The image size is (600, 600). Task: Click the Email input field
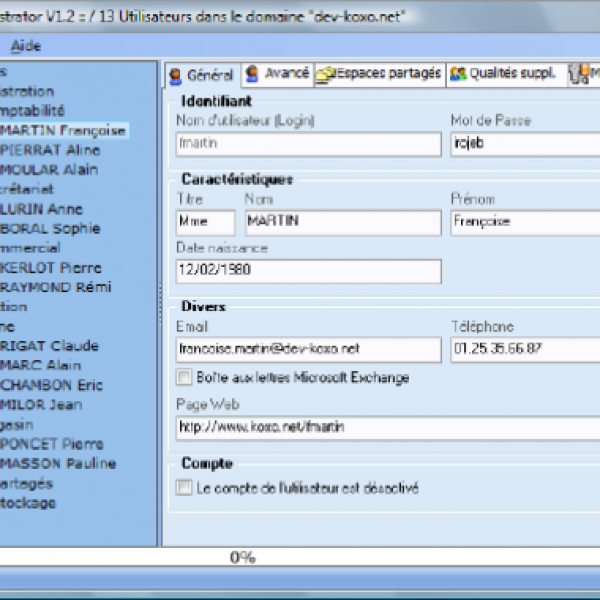coord(308,349)
